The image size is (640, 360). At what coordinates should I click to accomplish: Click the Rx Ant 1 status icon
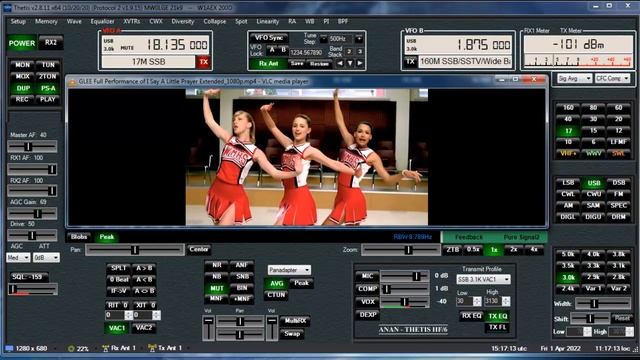click(105, 348)
